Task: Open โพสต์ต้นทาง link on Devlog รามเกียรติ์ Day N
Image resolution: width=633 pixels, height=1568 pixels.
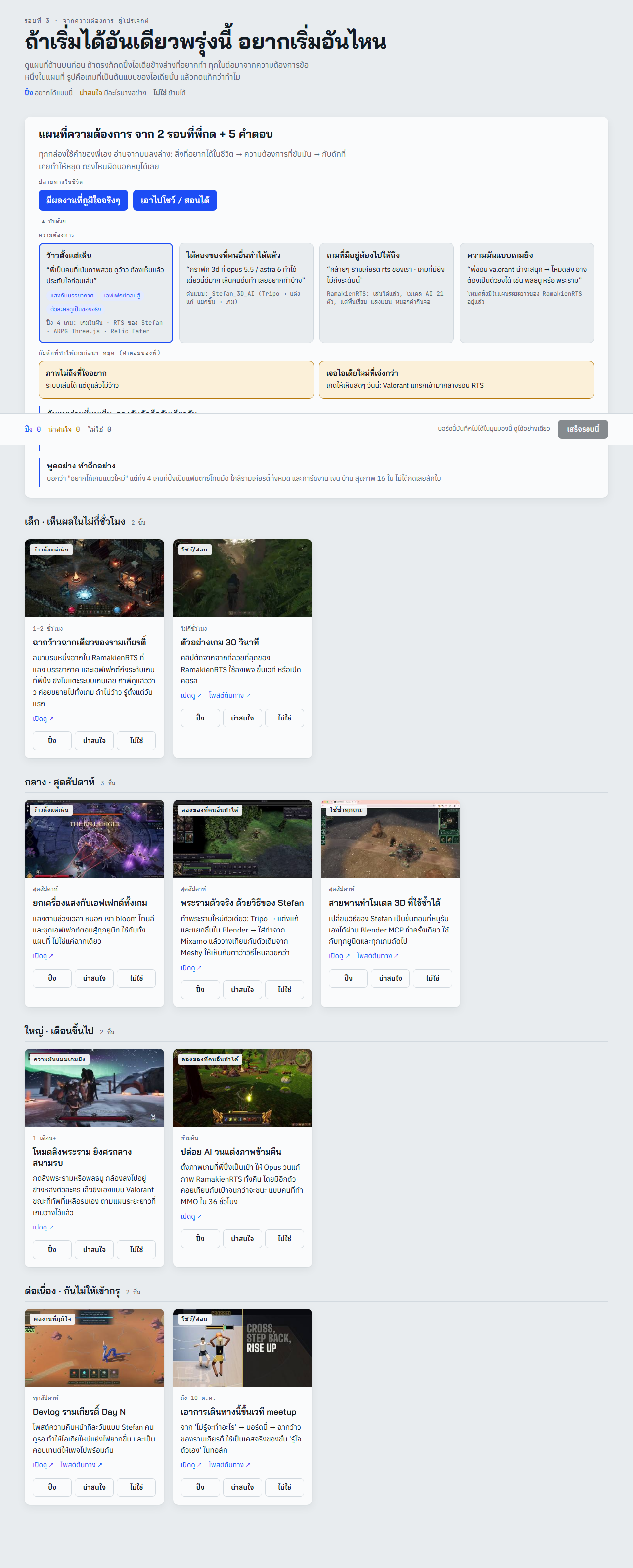Action: pyautogui.click(x=81, y=1465)
